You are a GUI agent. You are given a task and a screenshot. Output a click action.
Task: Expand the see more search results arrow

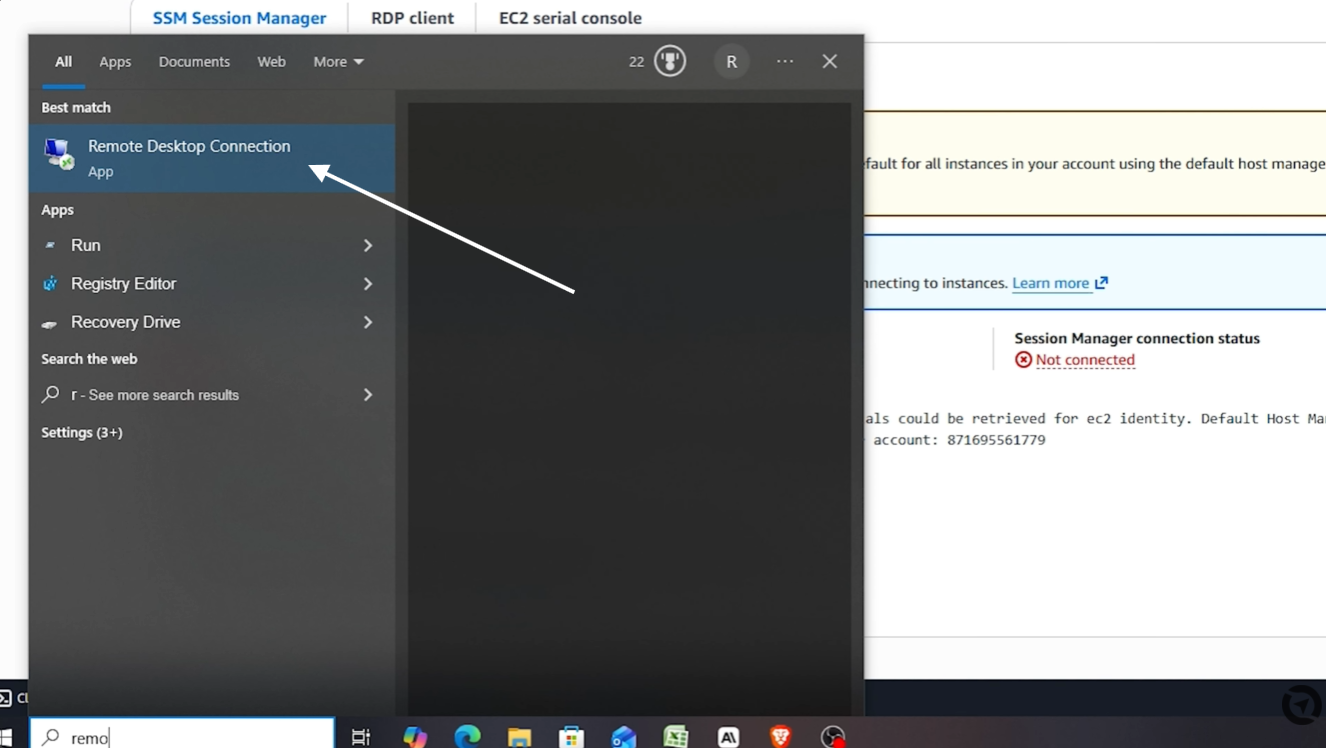pyautogui.click(x=368, y=395)
